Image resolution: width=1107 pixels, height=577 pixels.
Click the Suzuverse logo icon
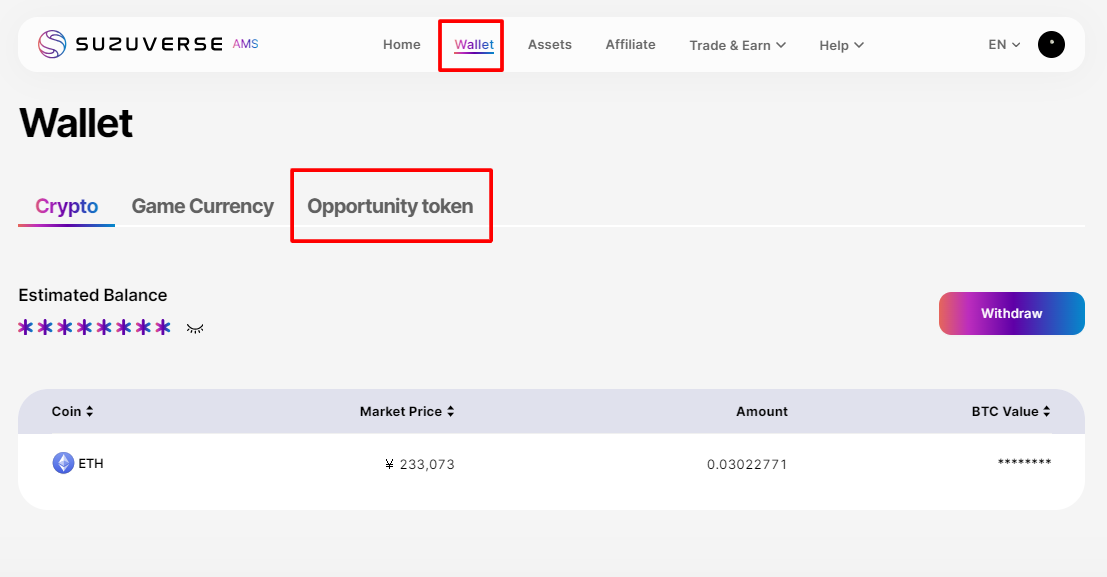point(52,44)
